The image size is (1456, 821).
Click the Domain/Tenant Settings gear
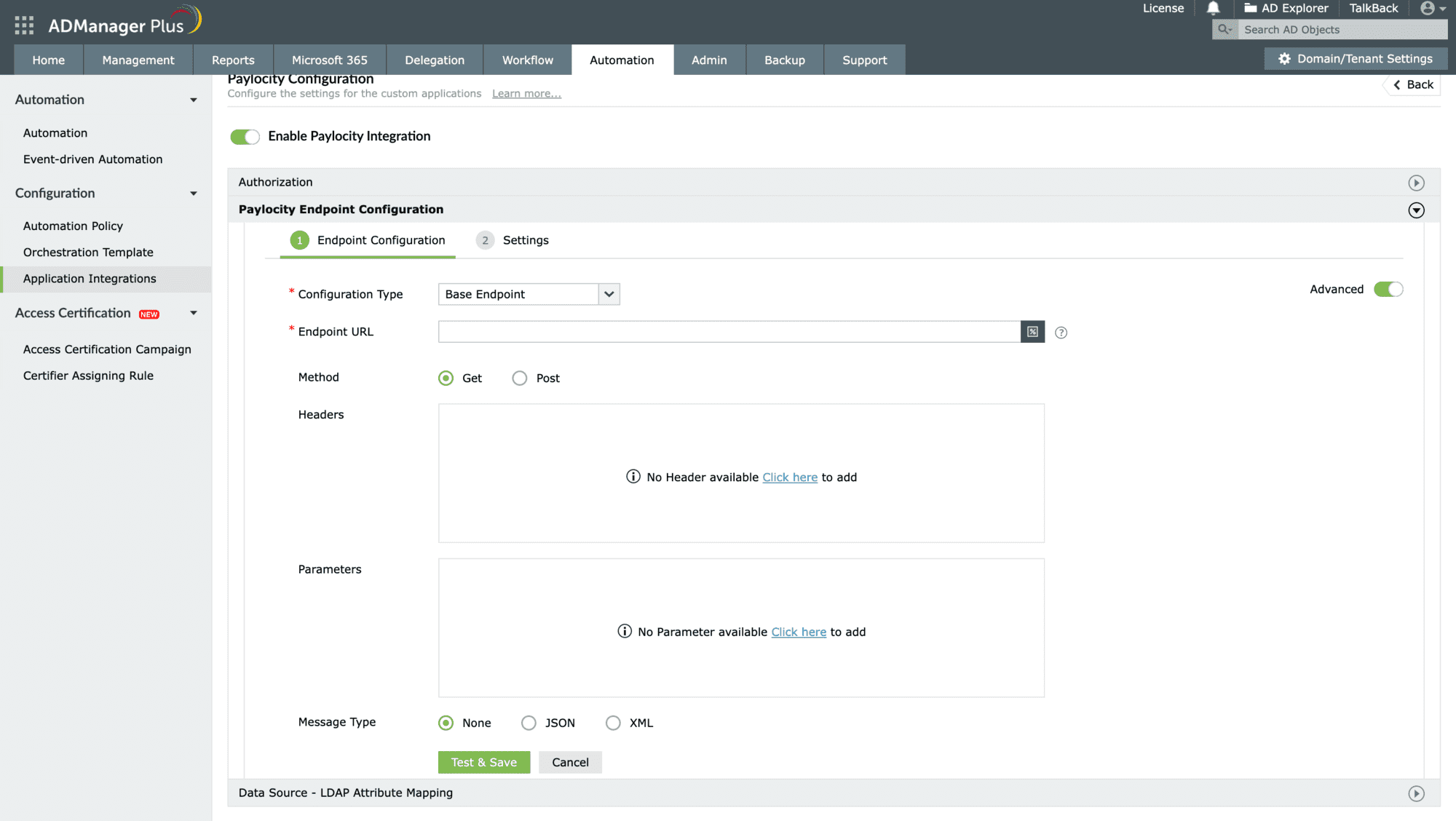click(x=1285, y=59)
